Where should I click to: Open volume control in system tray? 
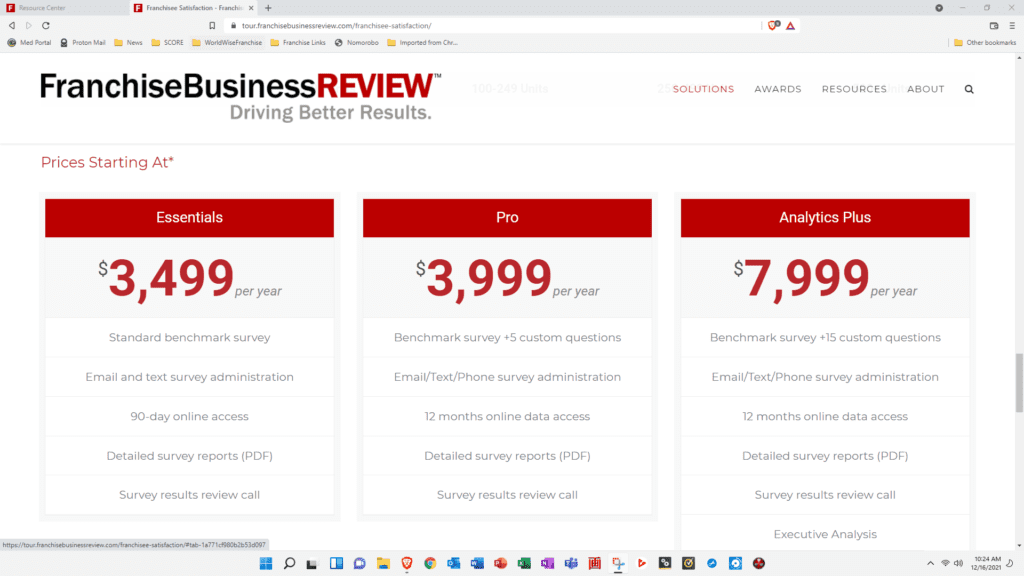(959, 564)
